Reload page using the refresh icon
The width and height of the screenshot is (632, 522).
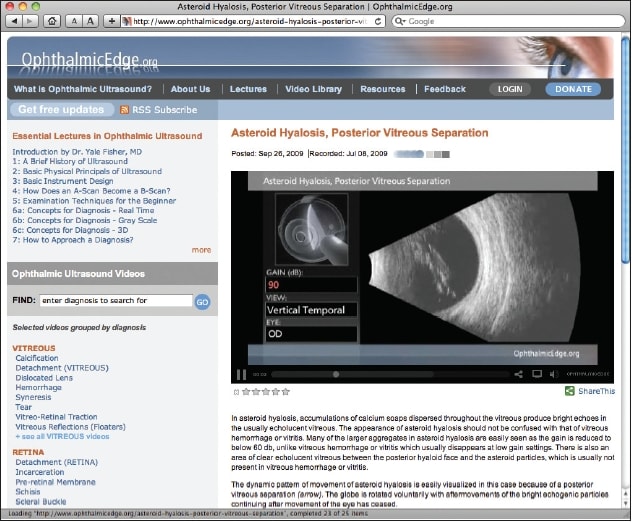coord(378,21)
